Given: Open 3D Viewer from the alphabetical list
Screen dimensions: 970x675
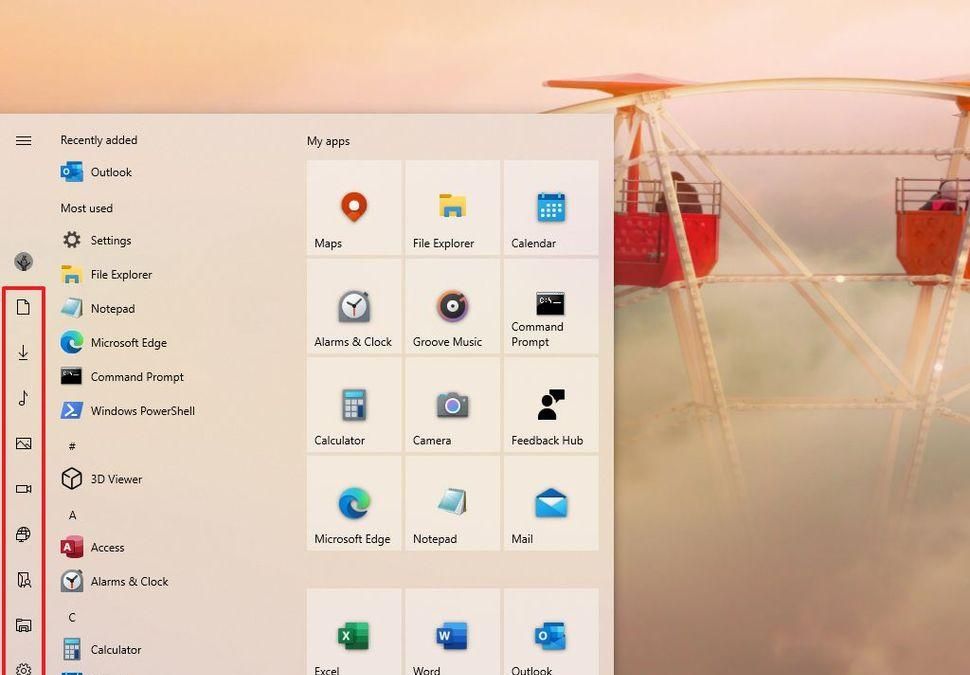Looking at the screenshot, I should click(116, 479).
